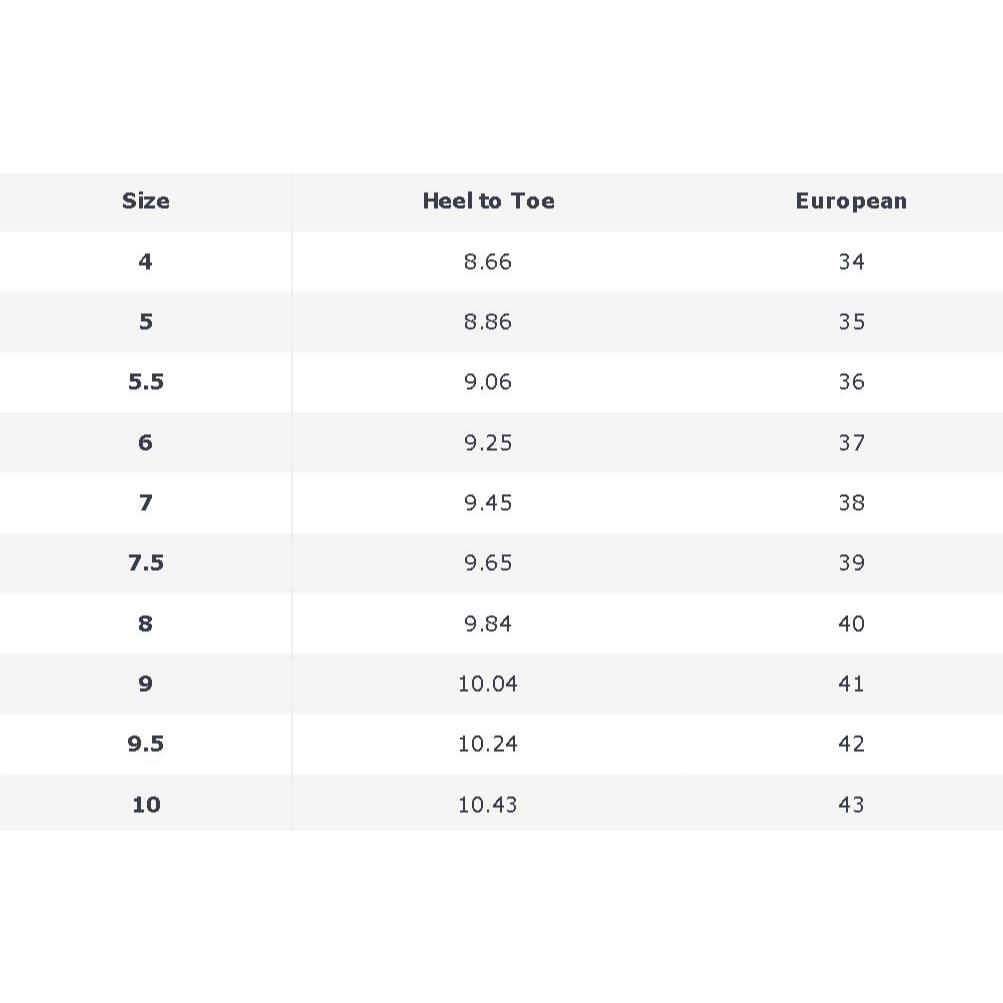
Task: Select size 4 in the Size column
Action: tap(146, 262)
